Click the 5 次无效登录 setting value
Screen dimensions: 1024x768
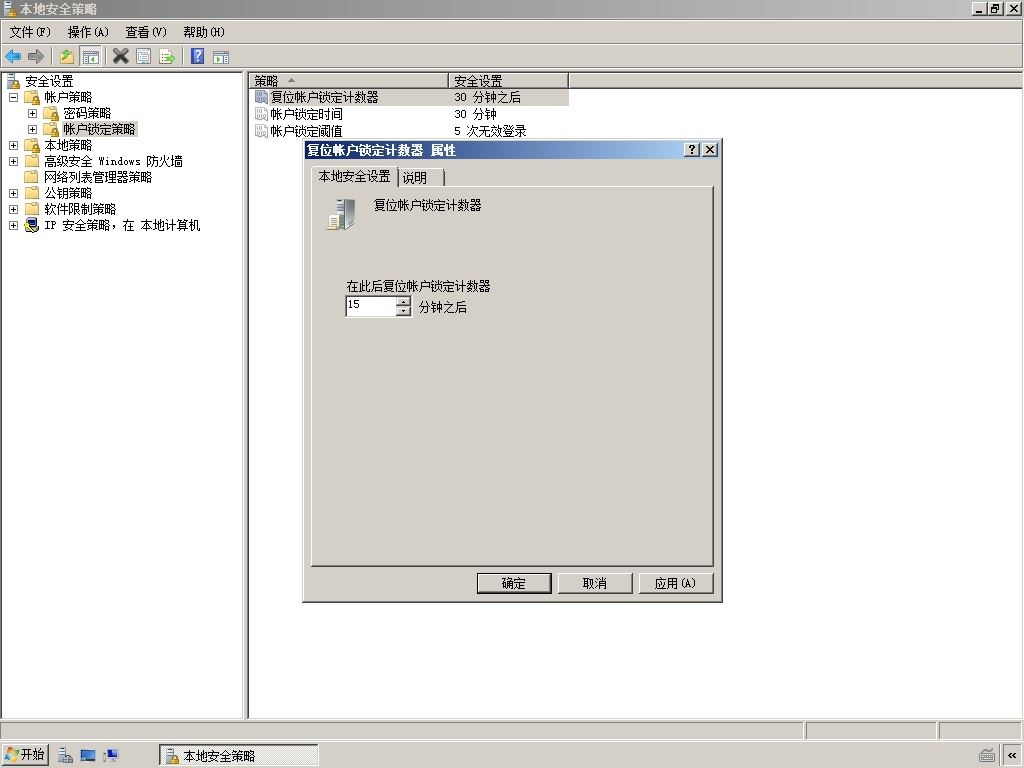coord(490,131)
